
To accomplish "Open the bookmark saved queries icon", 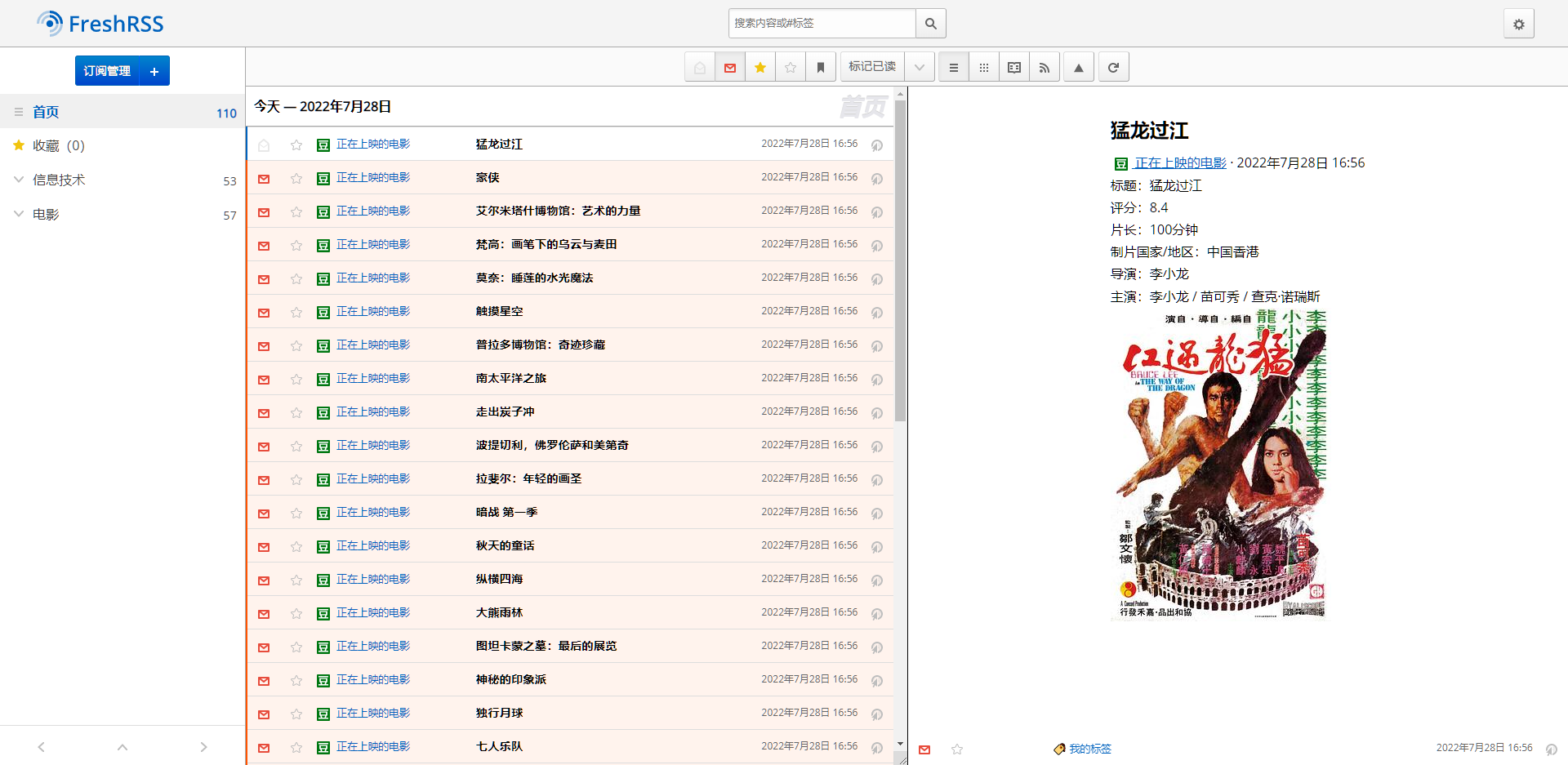I will (821, 68).
